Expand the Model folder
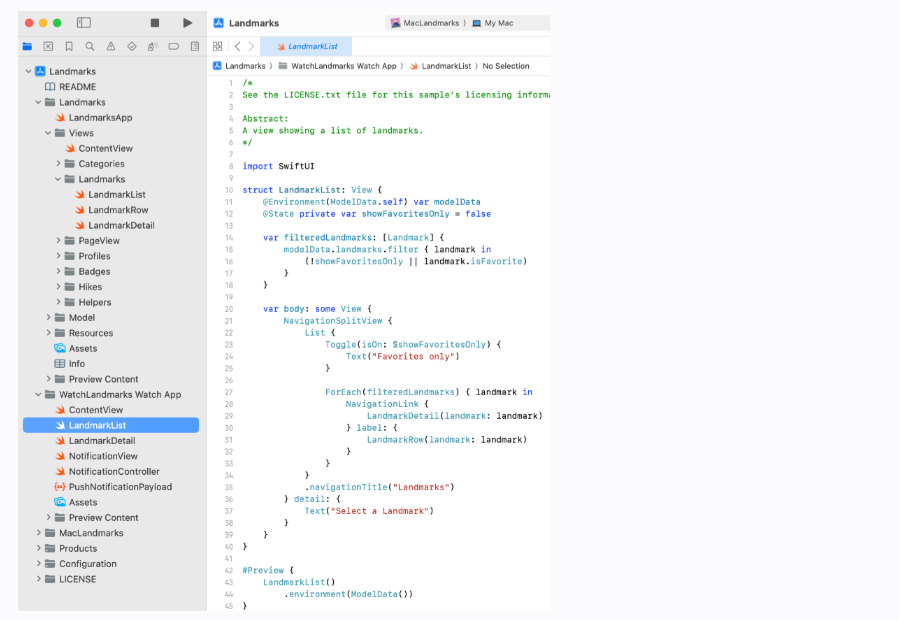Viewport: 899px width, 620px height. coord(48,317)
